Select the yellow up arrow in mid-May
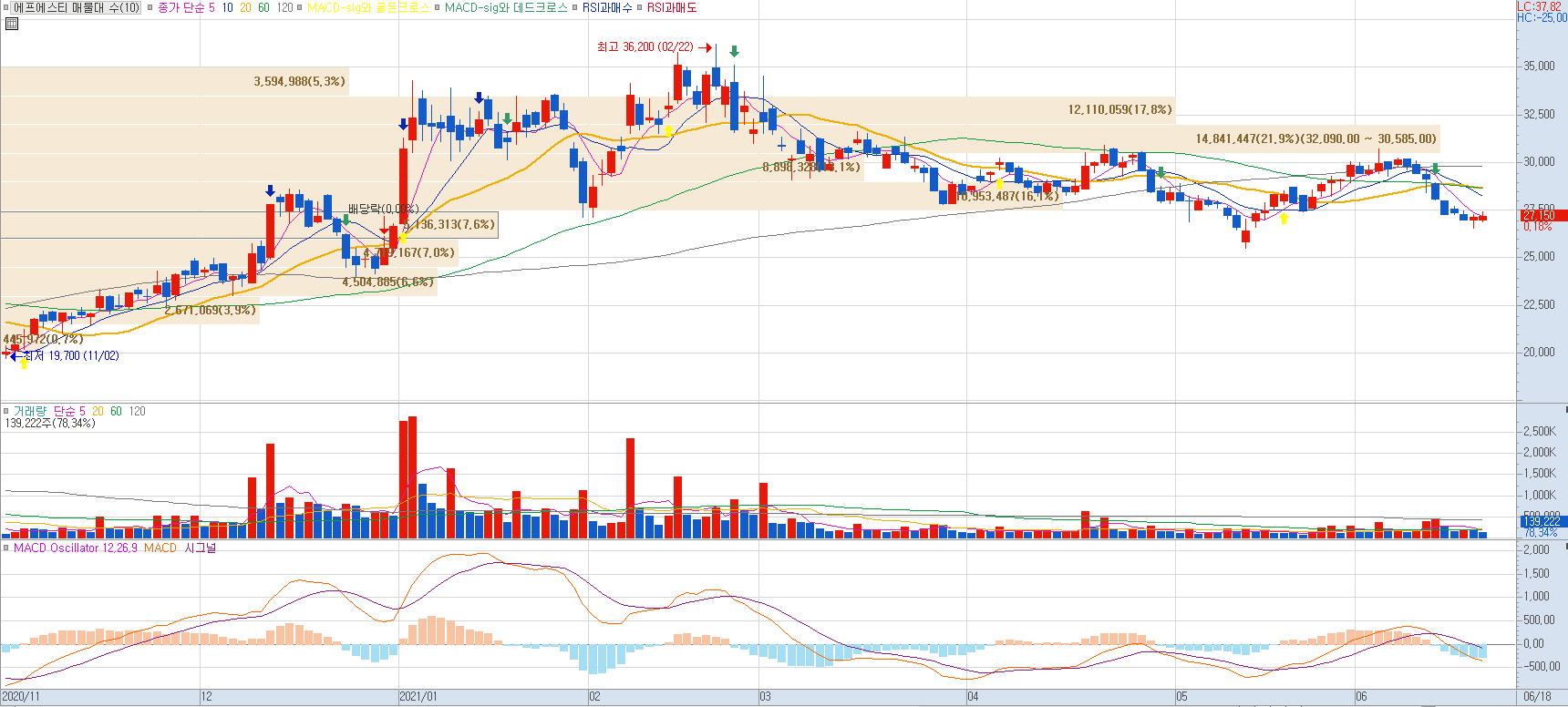 pos(1284,218)
